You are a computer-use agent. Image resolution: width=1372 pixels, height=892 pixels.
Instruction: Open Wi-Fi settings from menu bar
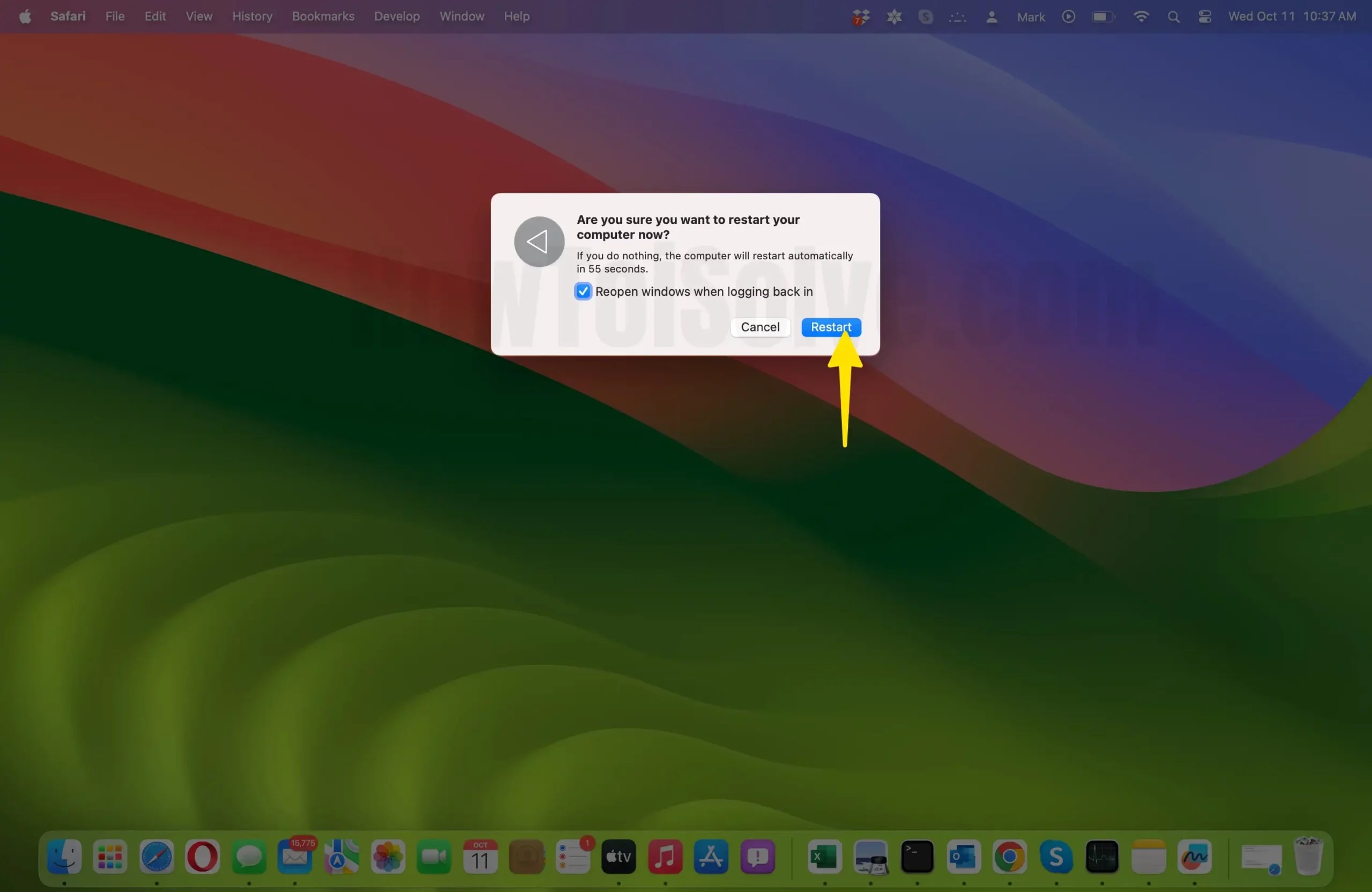(x=1141, y=16)
